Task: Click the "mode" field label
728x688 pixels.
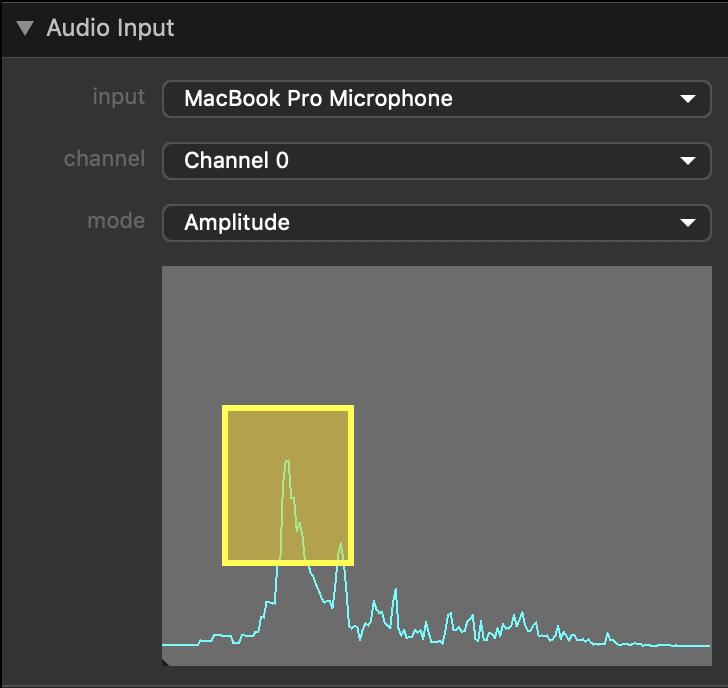Action: click(116, 221)
